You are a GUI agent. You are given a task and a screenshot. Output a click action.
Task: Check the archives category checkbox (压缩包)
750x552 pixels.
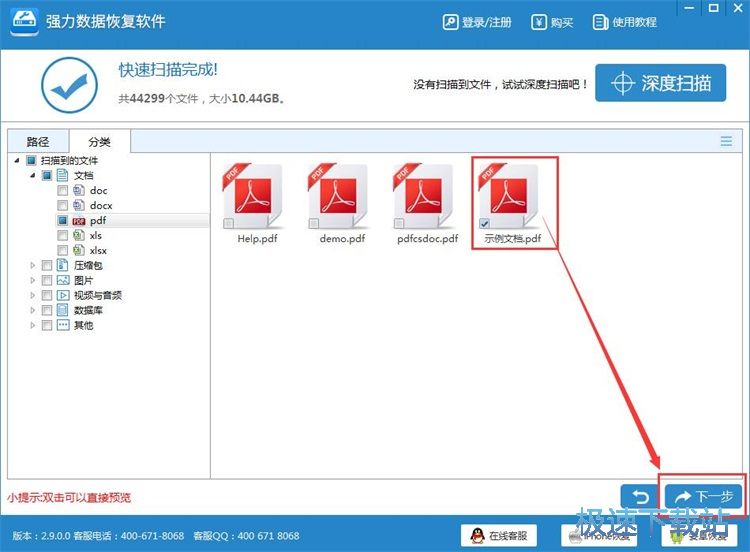[47, 265]
